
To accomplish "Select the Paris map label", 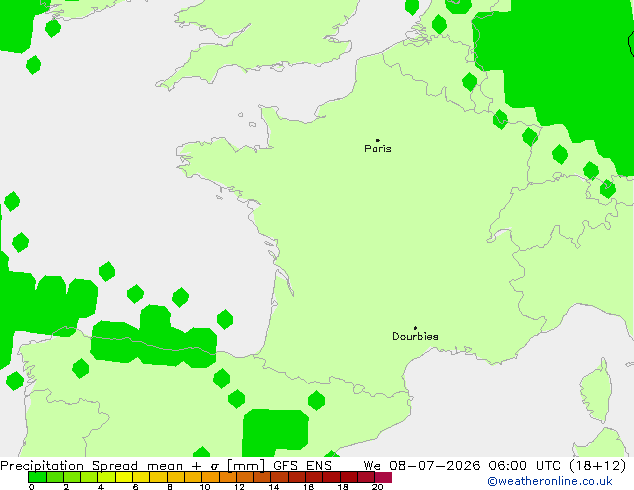I will (378, 149).
